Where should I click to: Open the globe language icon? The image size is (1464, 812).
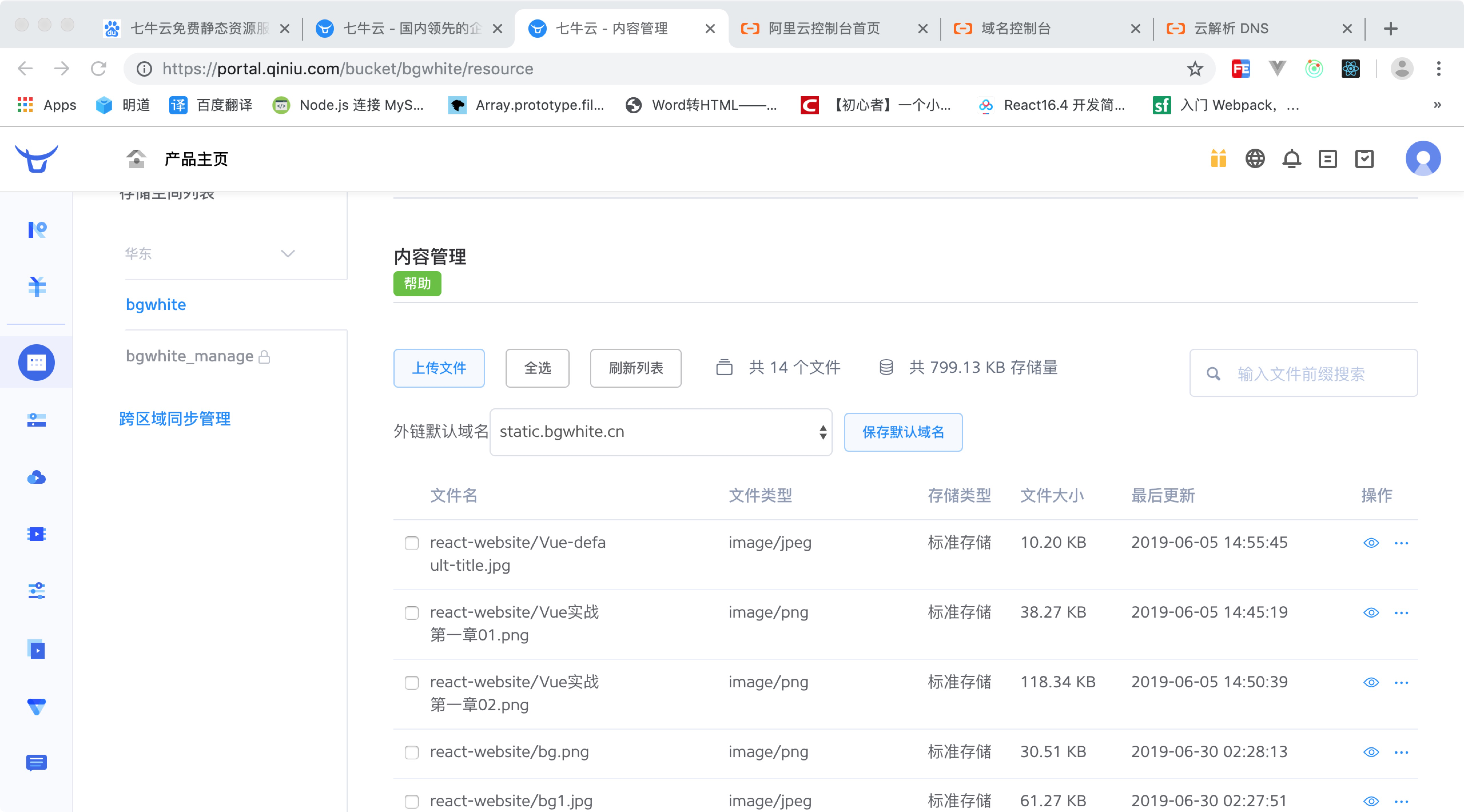click(1255, 158)
